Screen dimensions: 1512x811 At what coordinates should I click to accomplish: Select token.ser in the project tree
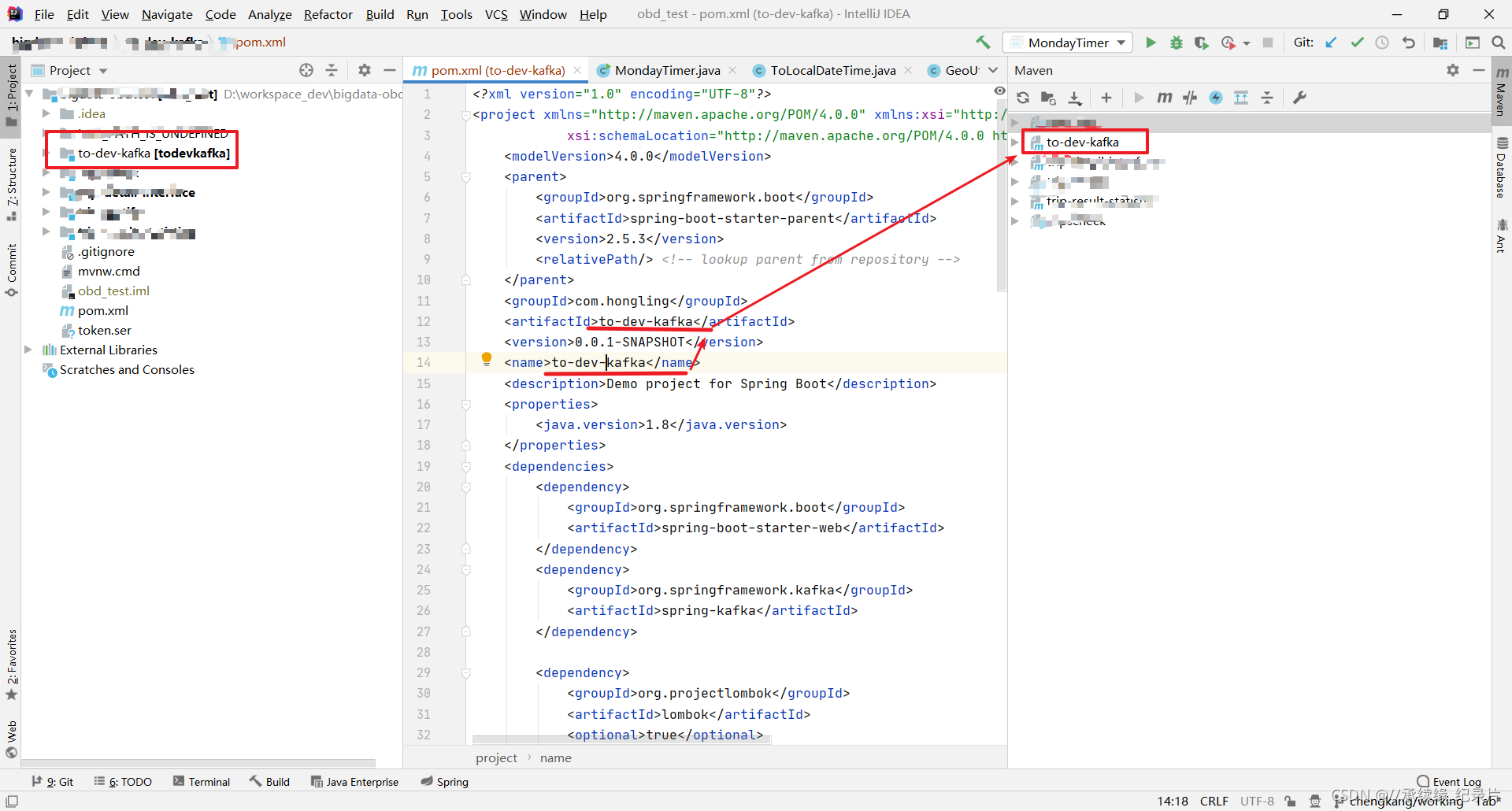click(105, 330)
